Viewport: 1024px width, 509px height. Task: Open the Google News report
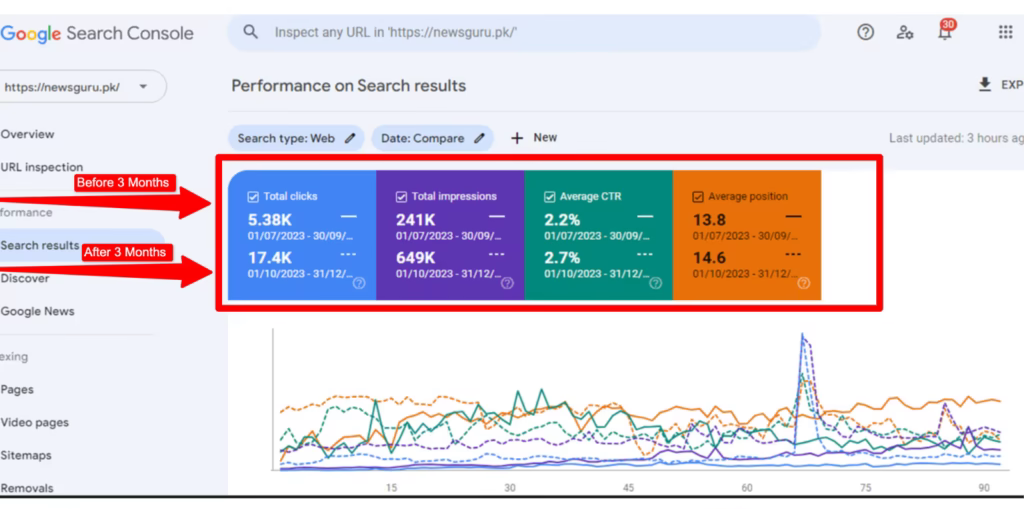pos(37,311)
